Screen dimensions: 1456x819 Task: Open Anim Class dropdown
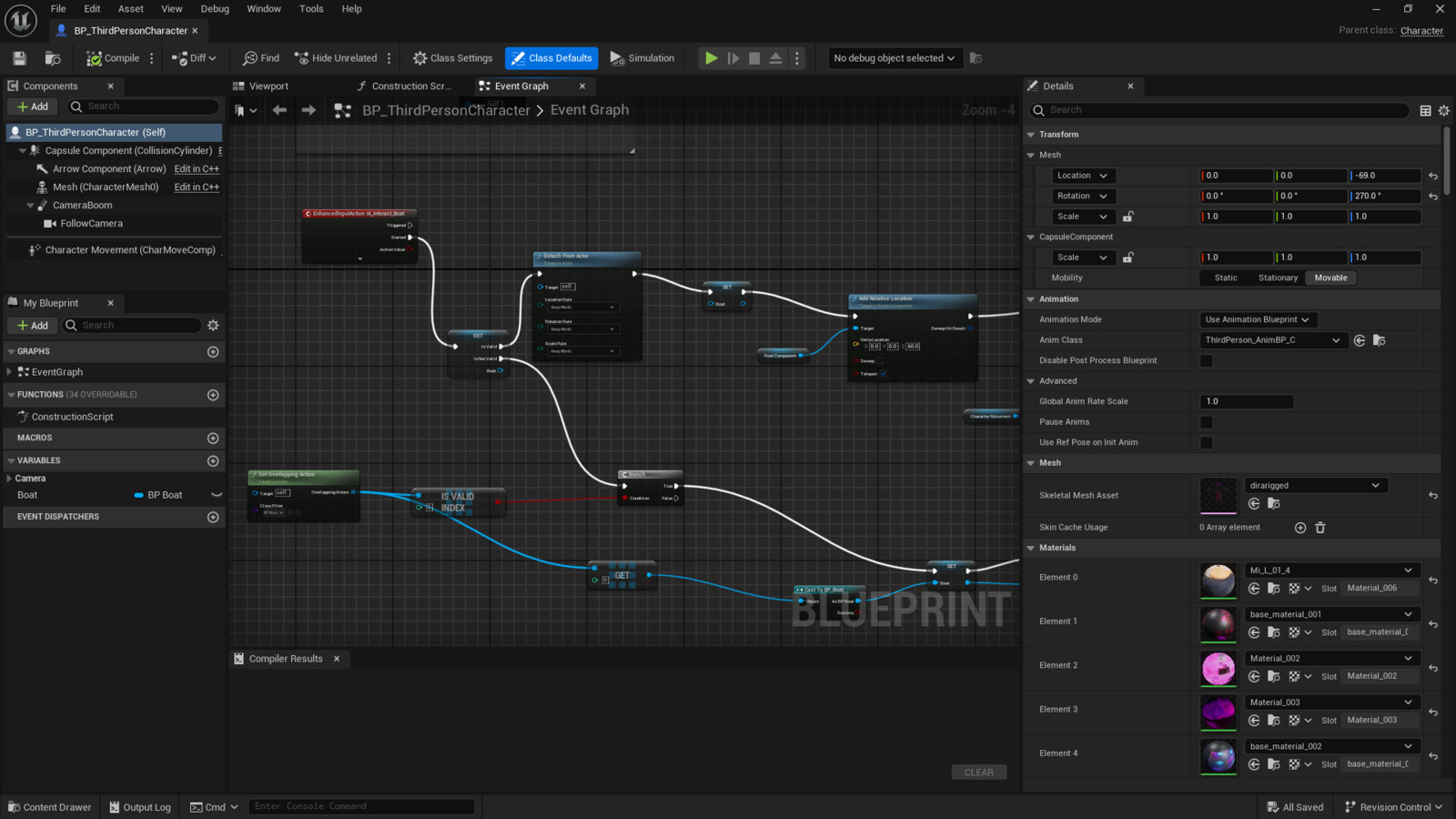[1272, 340]
